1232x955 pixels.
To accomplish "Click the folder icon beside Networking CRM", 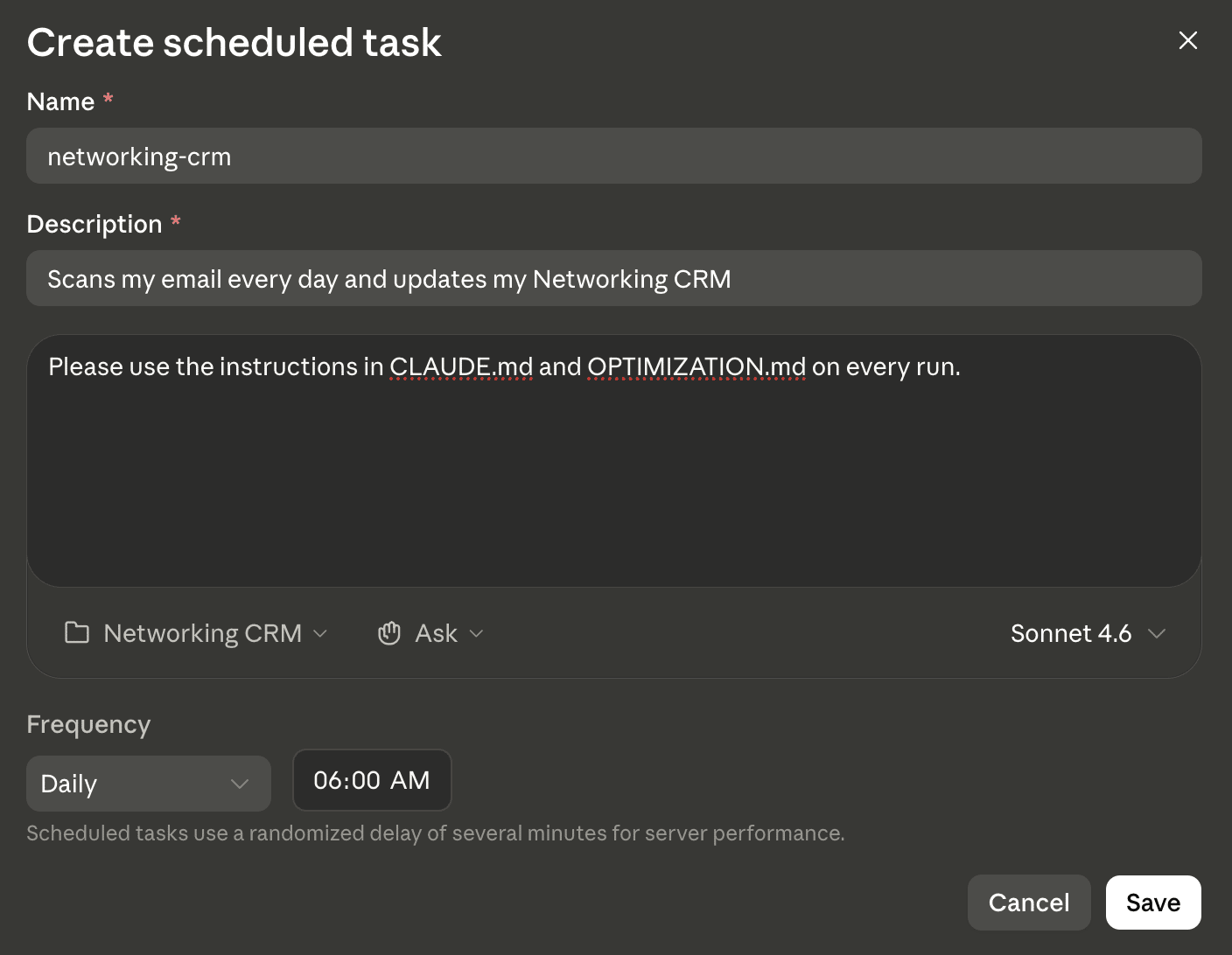I will (x=77, y=632).
